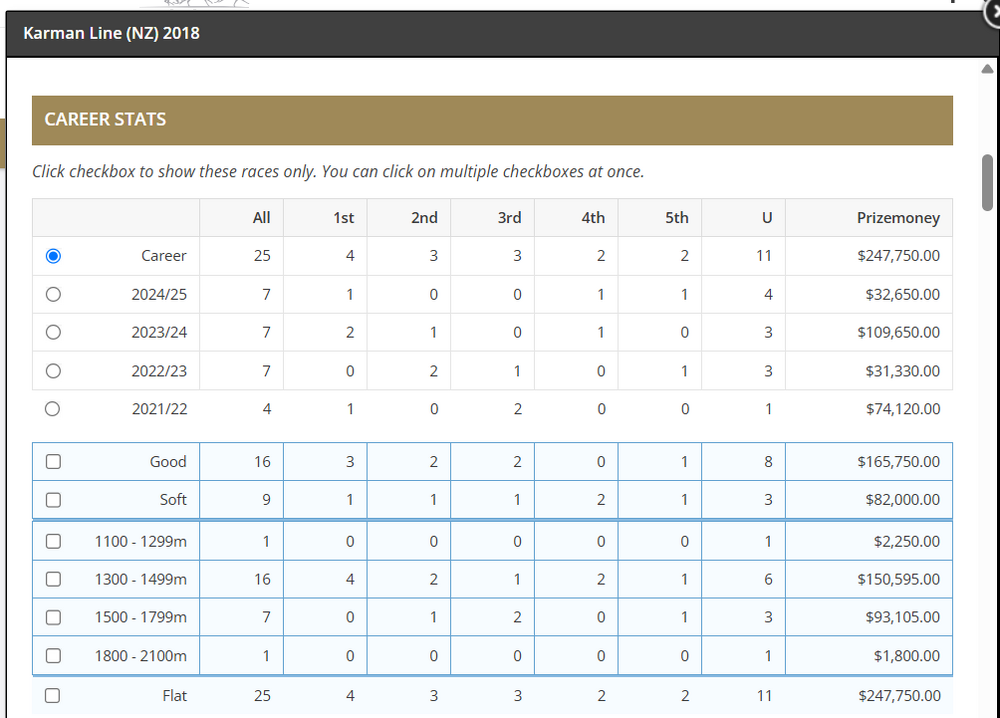Click the Prizemoney column header
1000x718 pixels.
coord(897,218)
